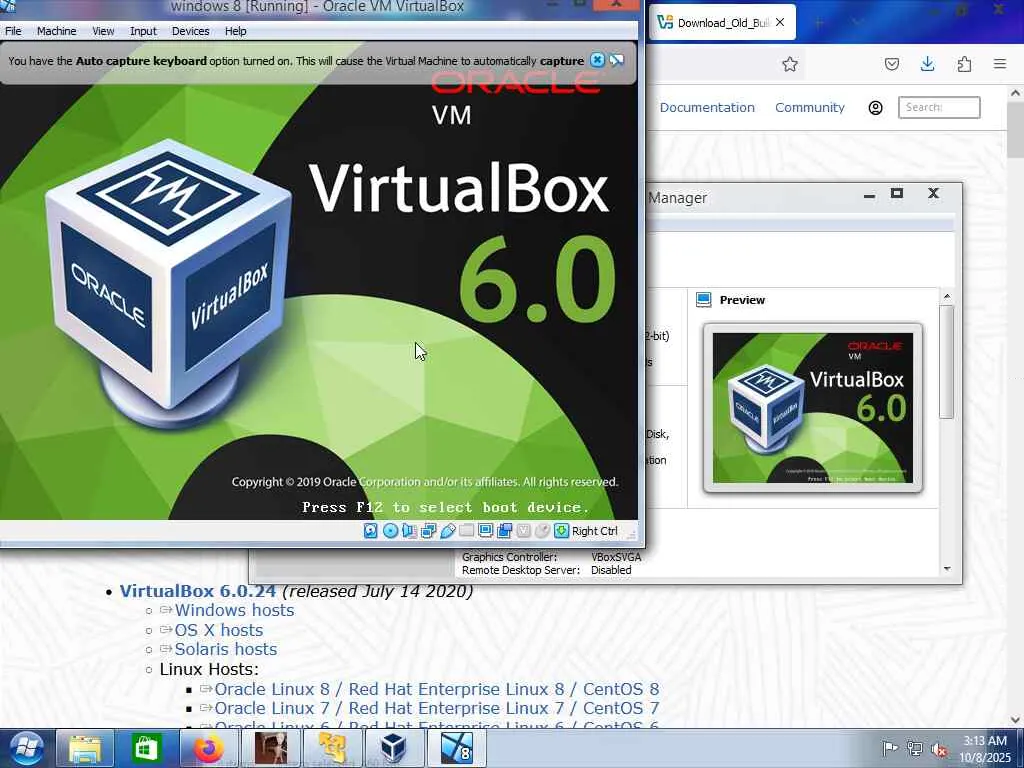The width and height of the screenshot is (1024, 768).
Task: Click the Action Center flag in system tray
Action: click(889, 749)
